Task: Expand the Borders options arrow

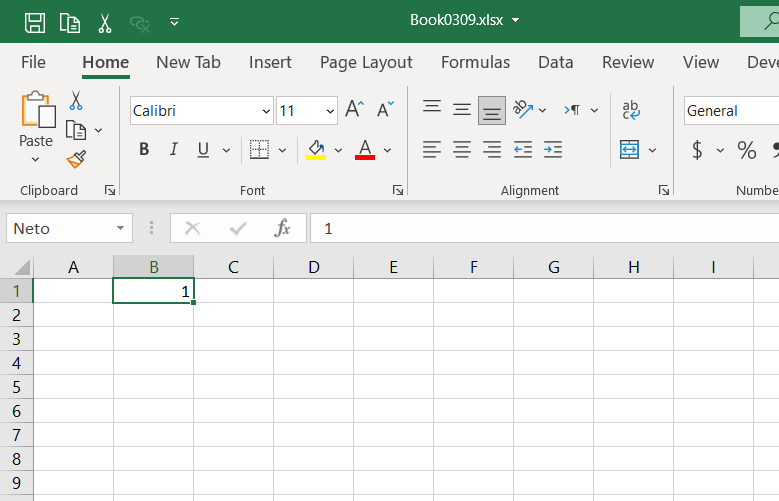Action: point(282,150)
